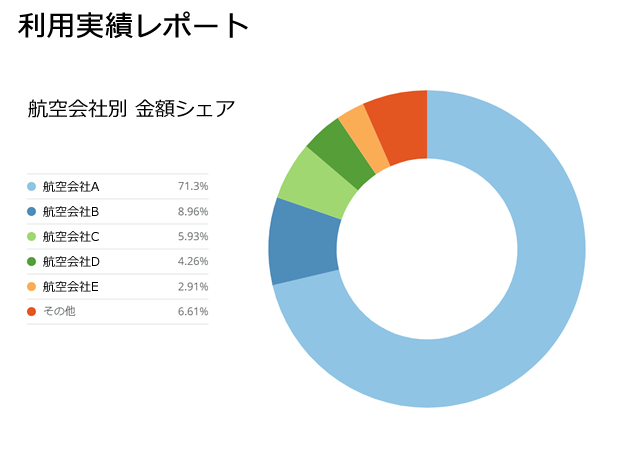Image resolution: width=620 pixels, height=450 pixels.
Task: Click the 航空会社B legend color dot
Action: tap(32, 212)
